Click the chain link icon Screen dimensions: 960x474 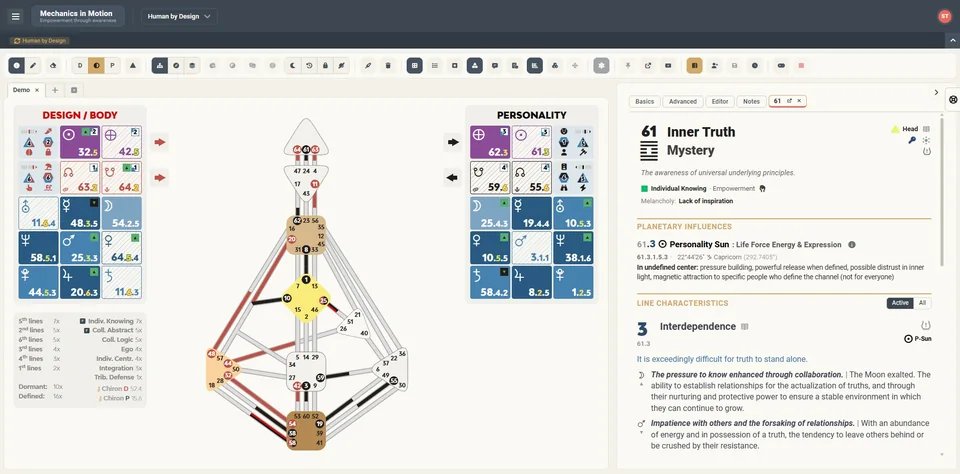781,66
